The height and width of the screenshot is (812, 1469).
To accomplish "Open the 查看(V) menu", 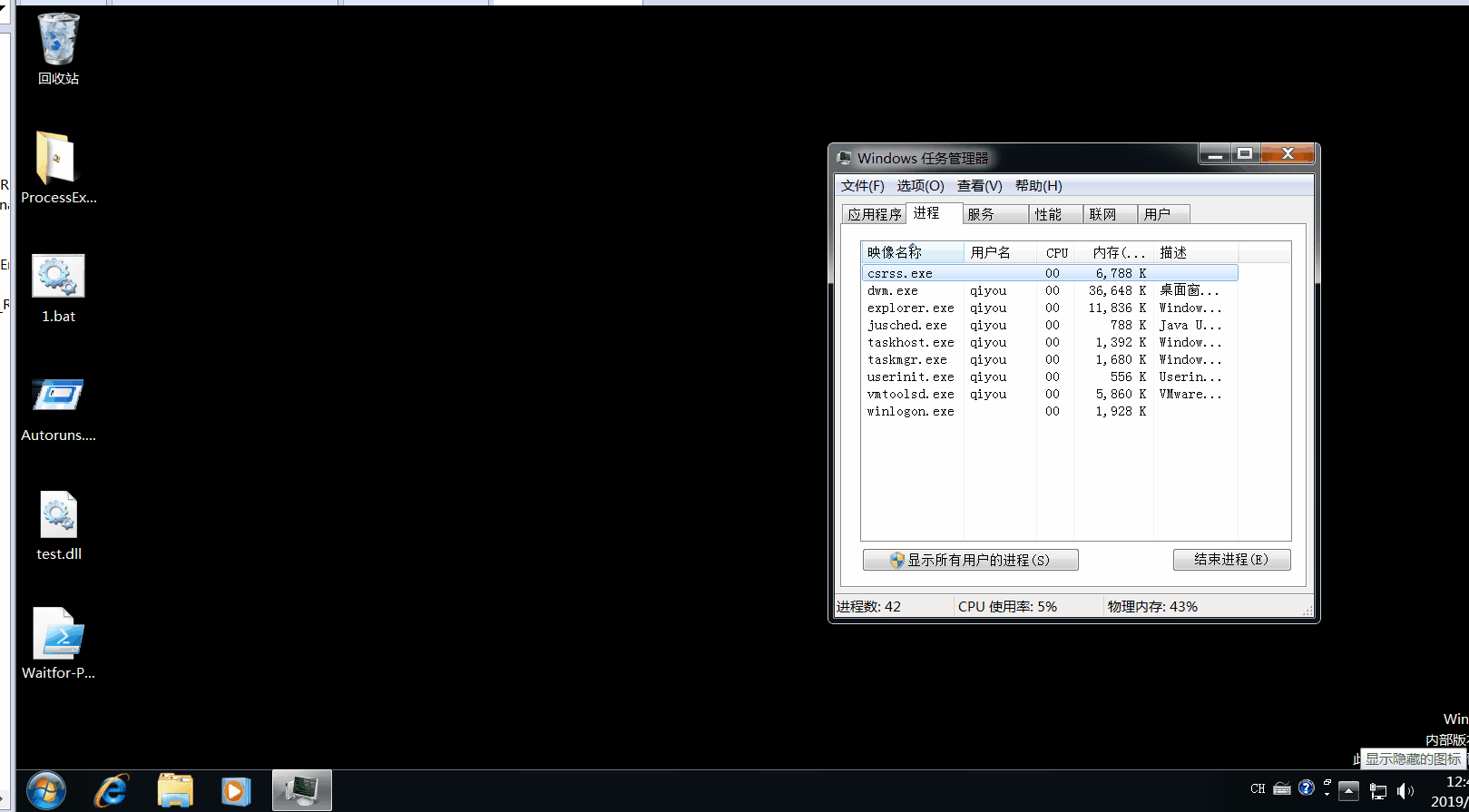I will pyautogui.click(x=979, y=186).
